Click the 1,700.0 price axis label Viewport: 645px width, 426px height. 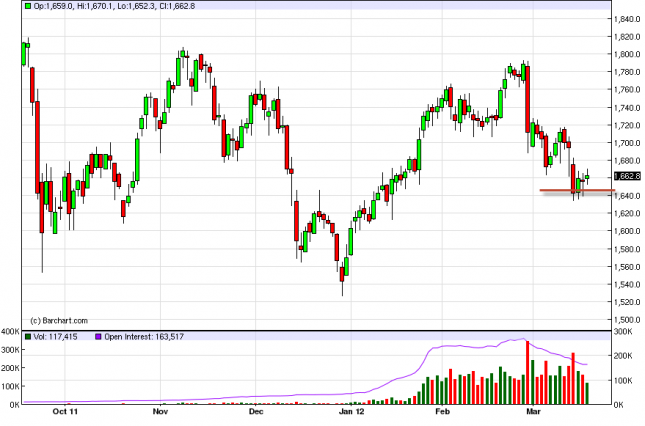click(627, 143)
